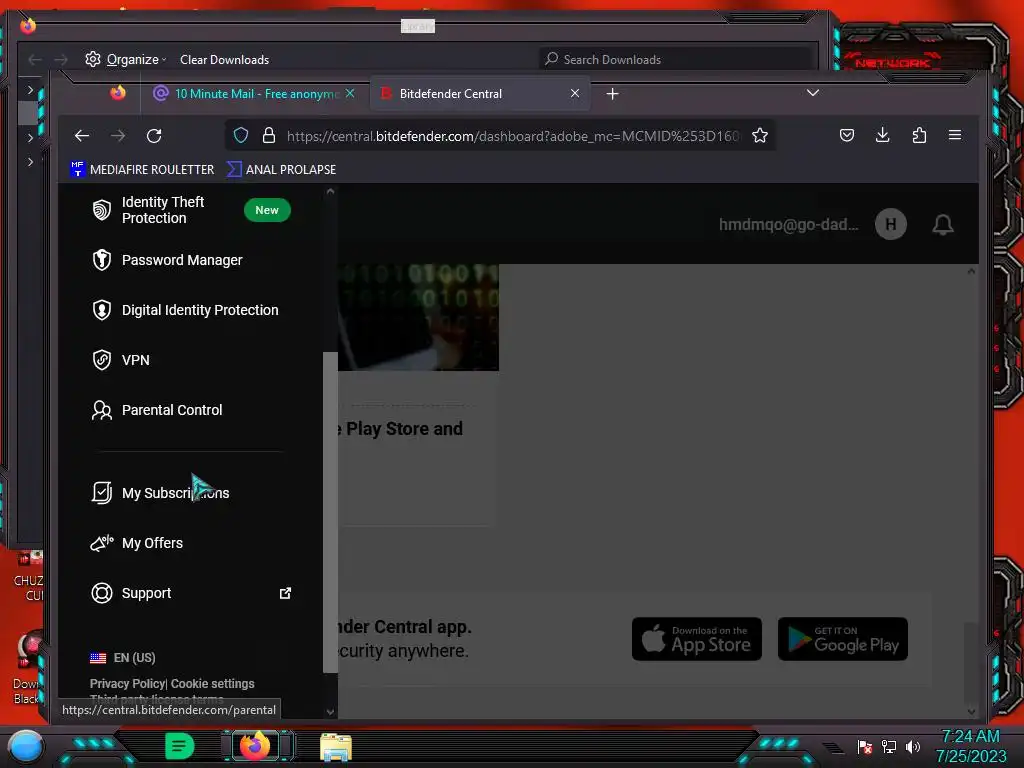Image resolution: width=1024 pixels, height=768 pixels.
Task: Click the Firefox taskbar icon
Action: click(x=255, y=745)
